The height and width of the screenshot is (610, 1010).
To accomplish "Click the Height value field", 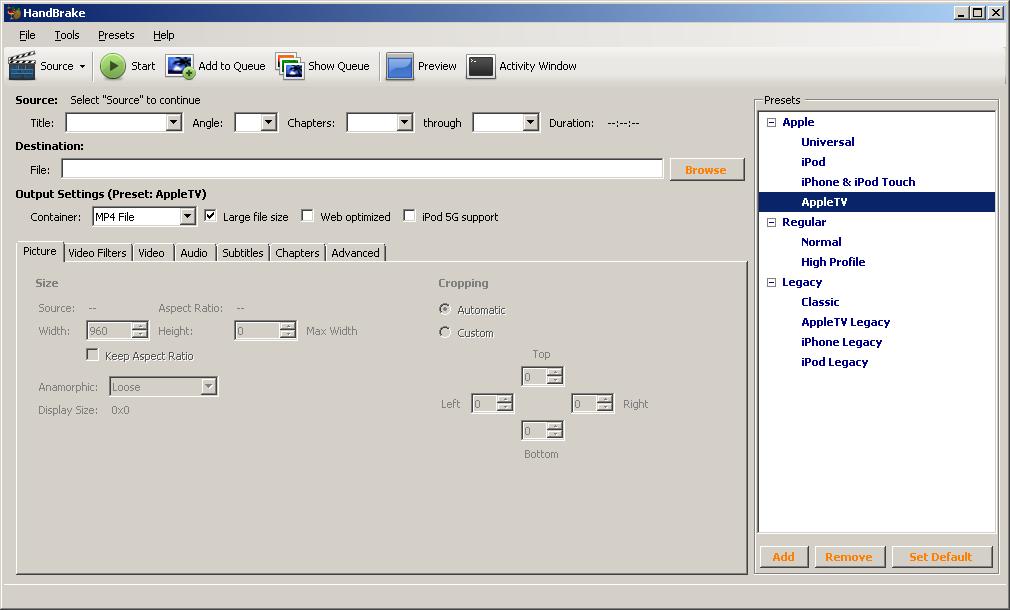I will [257, 331].
